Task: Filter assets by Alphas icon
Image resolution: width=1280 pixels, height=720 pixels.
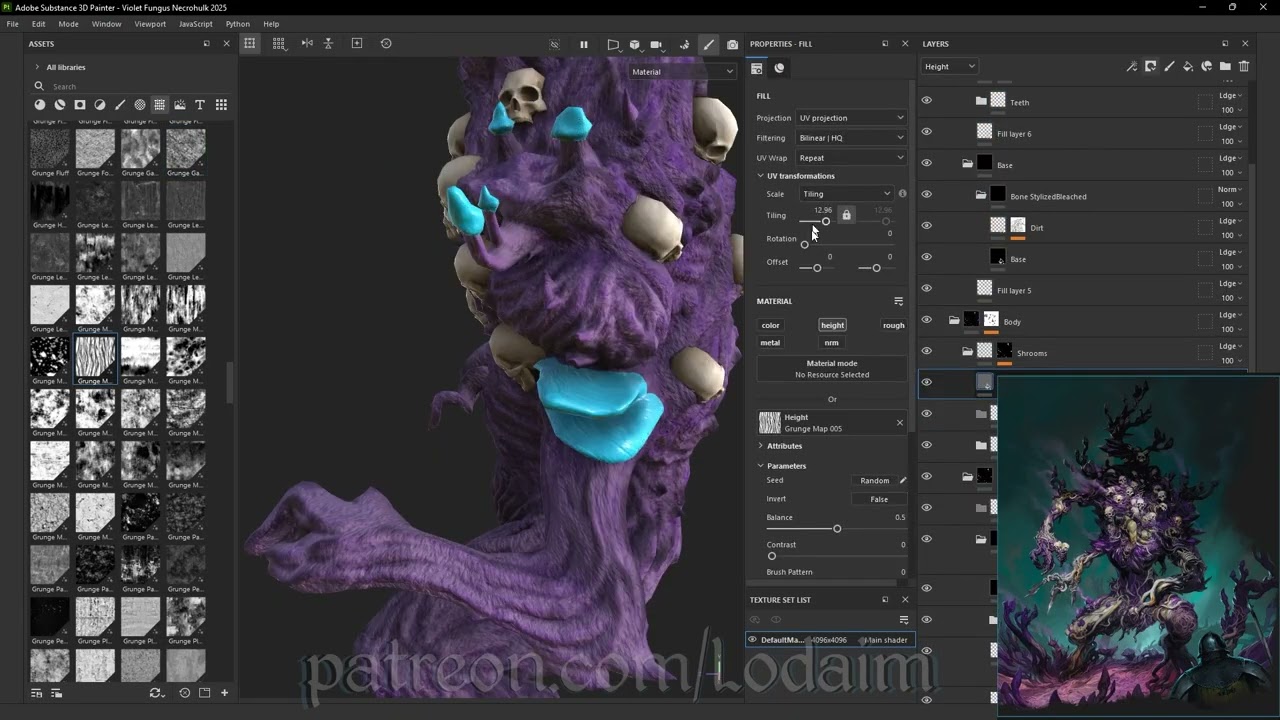Action: pyautogui.click(x=140, y=105)
